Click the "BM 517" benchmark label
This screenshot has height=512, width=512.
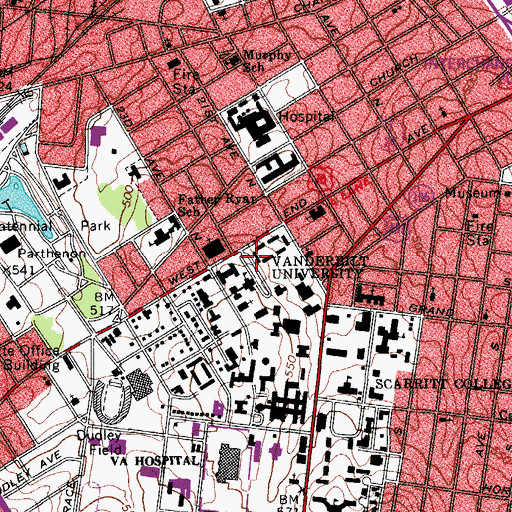point(103,304)
